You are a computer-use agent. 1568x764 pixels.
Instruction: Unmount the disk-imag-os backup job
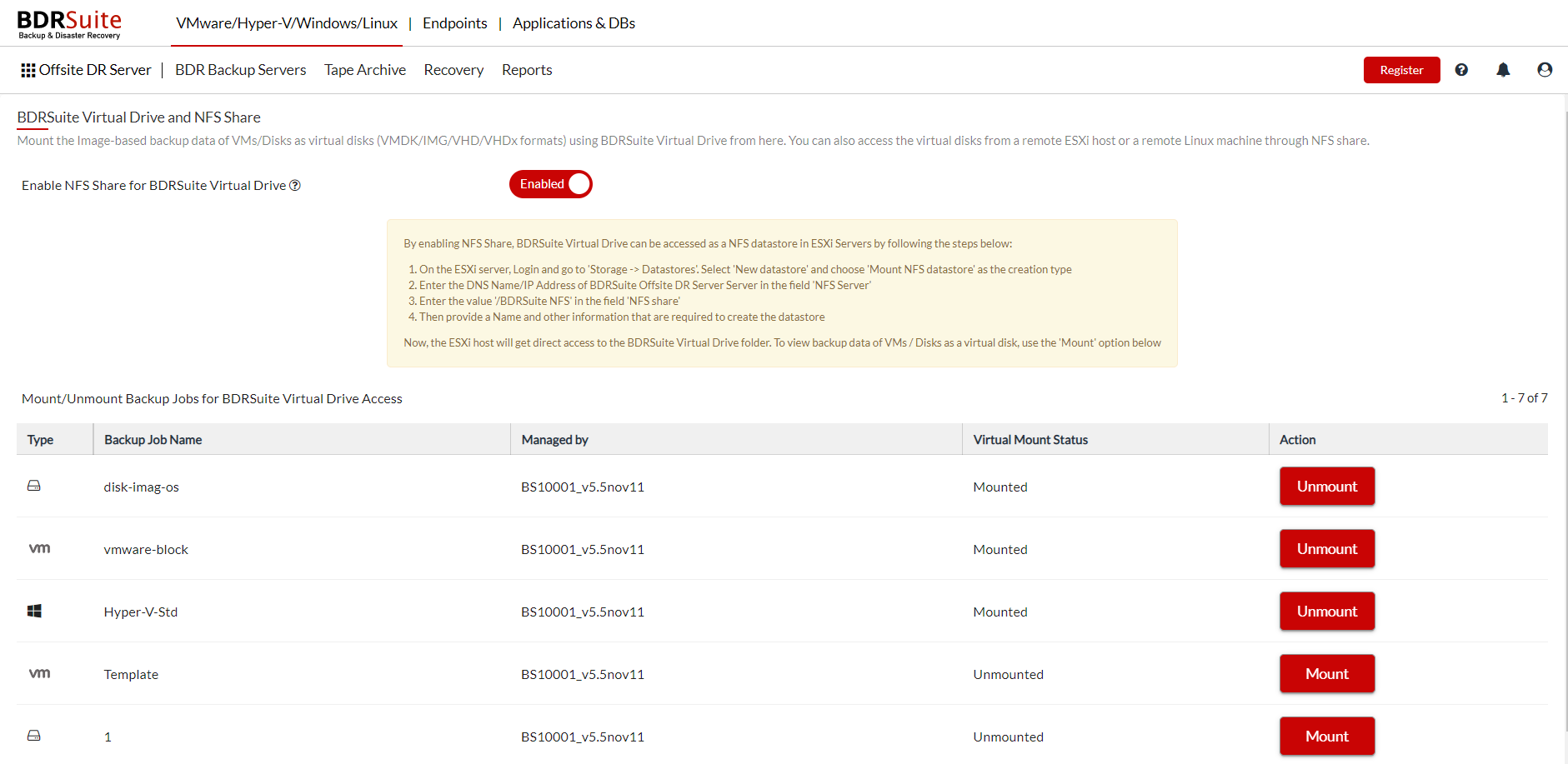1327,487
